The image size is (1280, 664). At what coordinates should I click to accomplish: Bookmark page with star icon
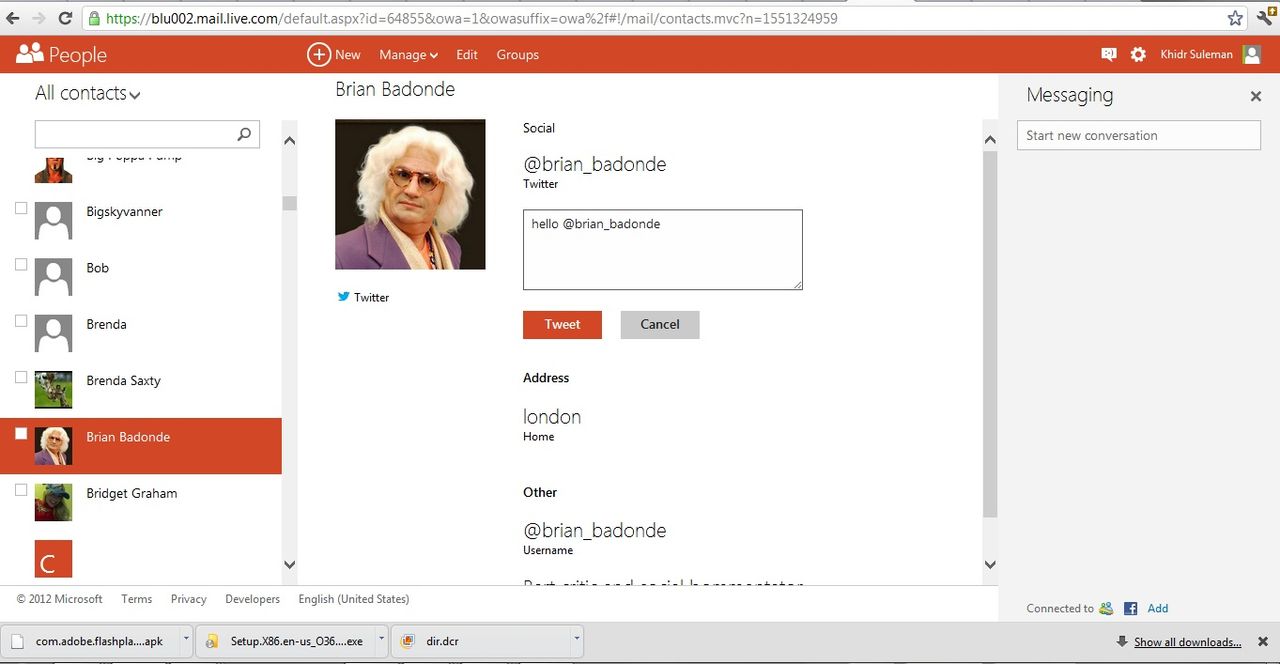(x=1235, y=18)
